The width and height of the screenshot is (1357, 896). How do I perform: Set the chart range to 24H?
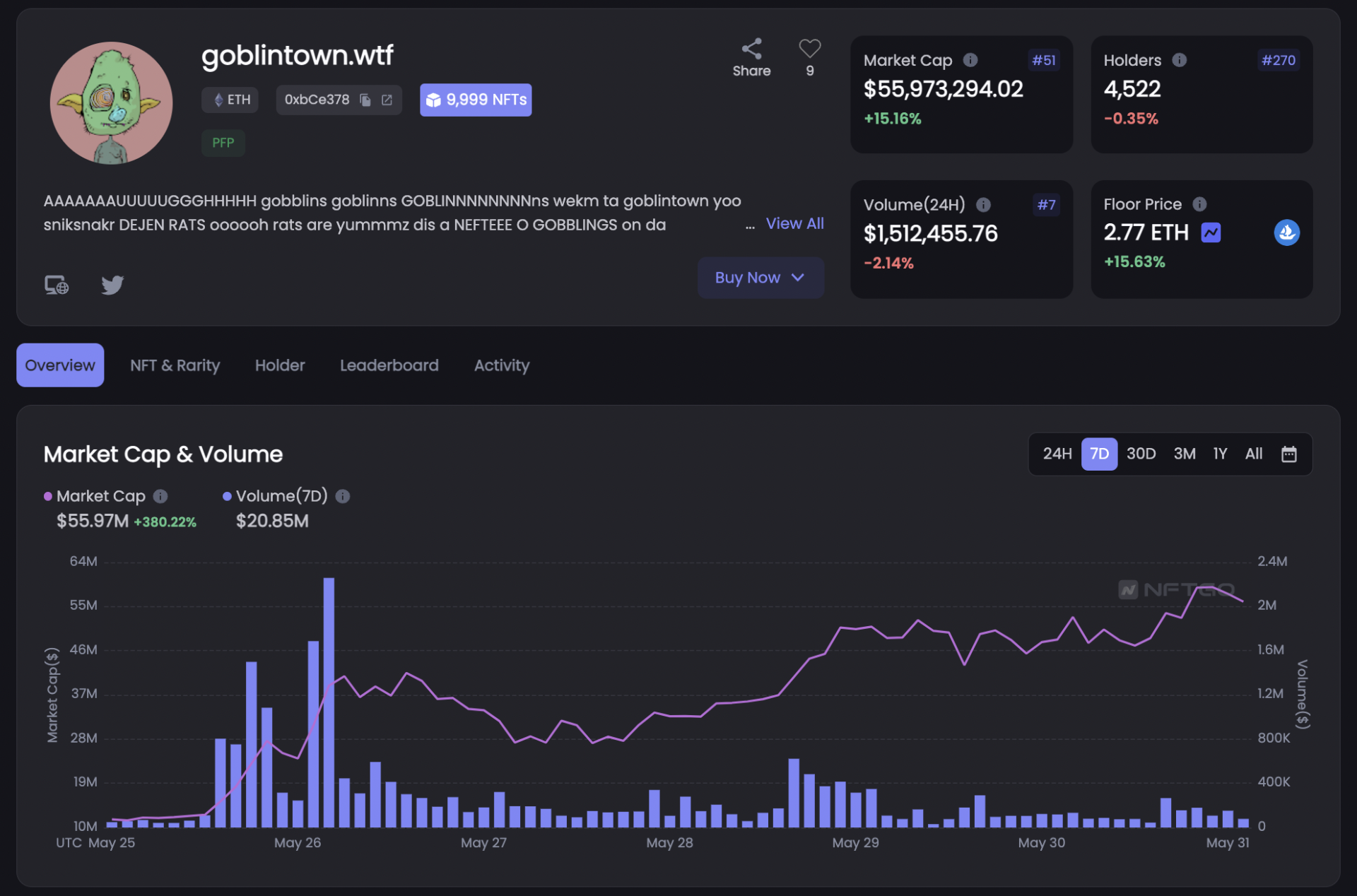point(1057,454)
